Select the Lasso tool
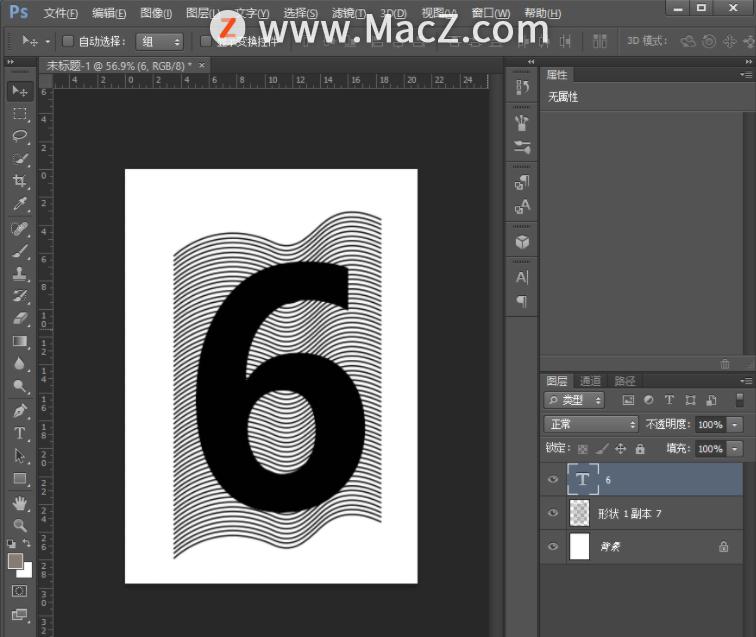756x637 pixels. point(19,137)
